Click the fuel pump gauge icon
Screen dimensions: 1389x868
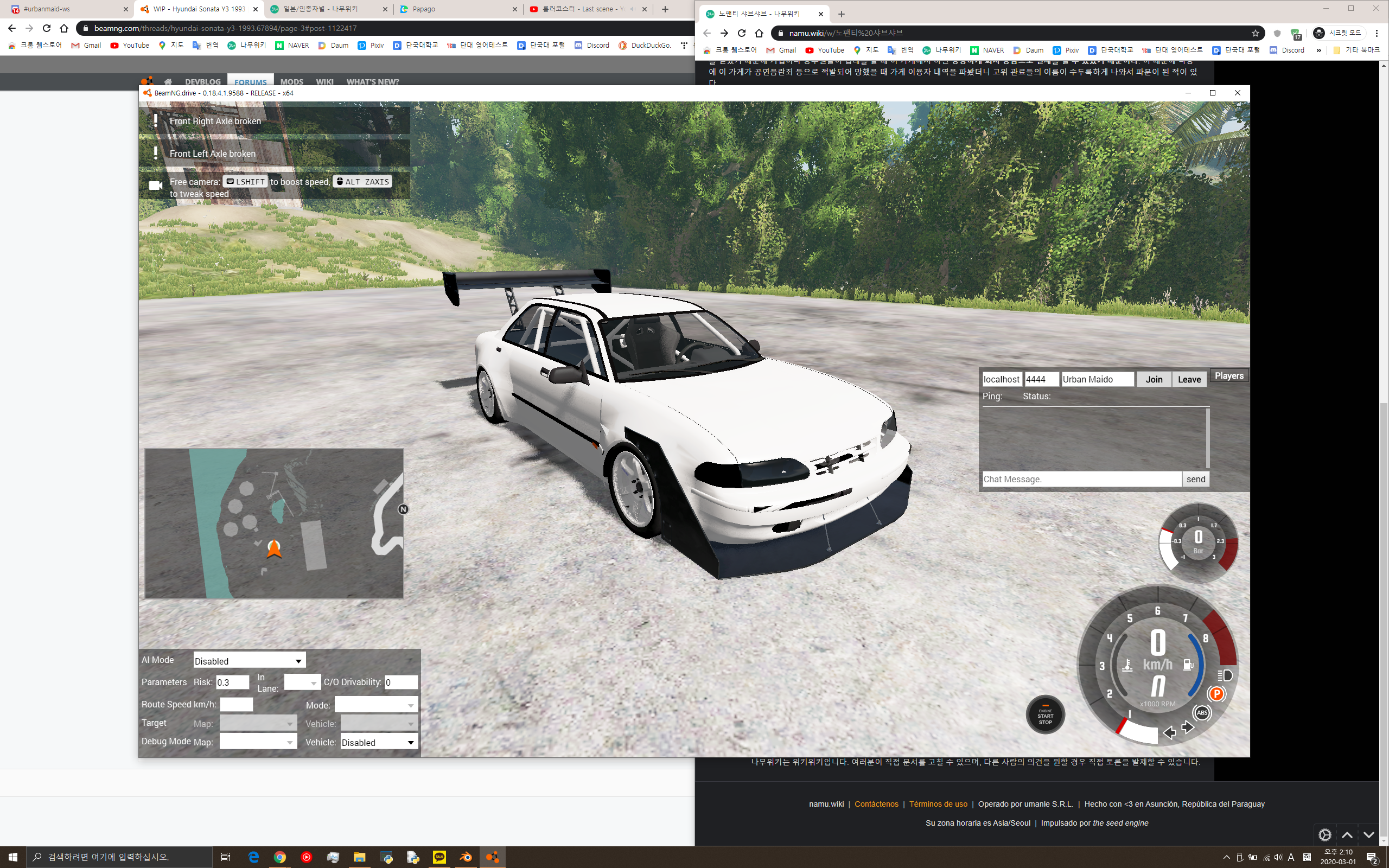coord(1188,665)
